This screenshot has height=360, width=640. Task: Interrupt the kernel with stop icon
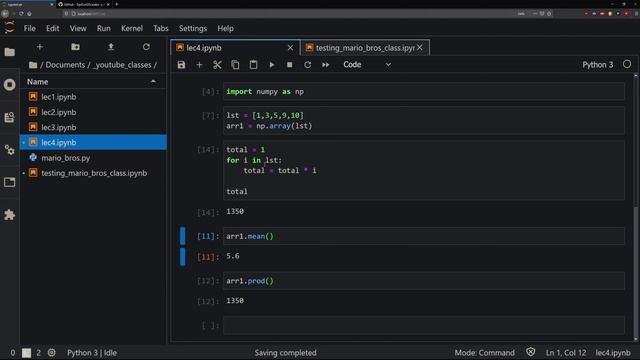click(x=289, y=64)
